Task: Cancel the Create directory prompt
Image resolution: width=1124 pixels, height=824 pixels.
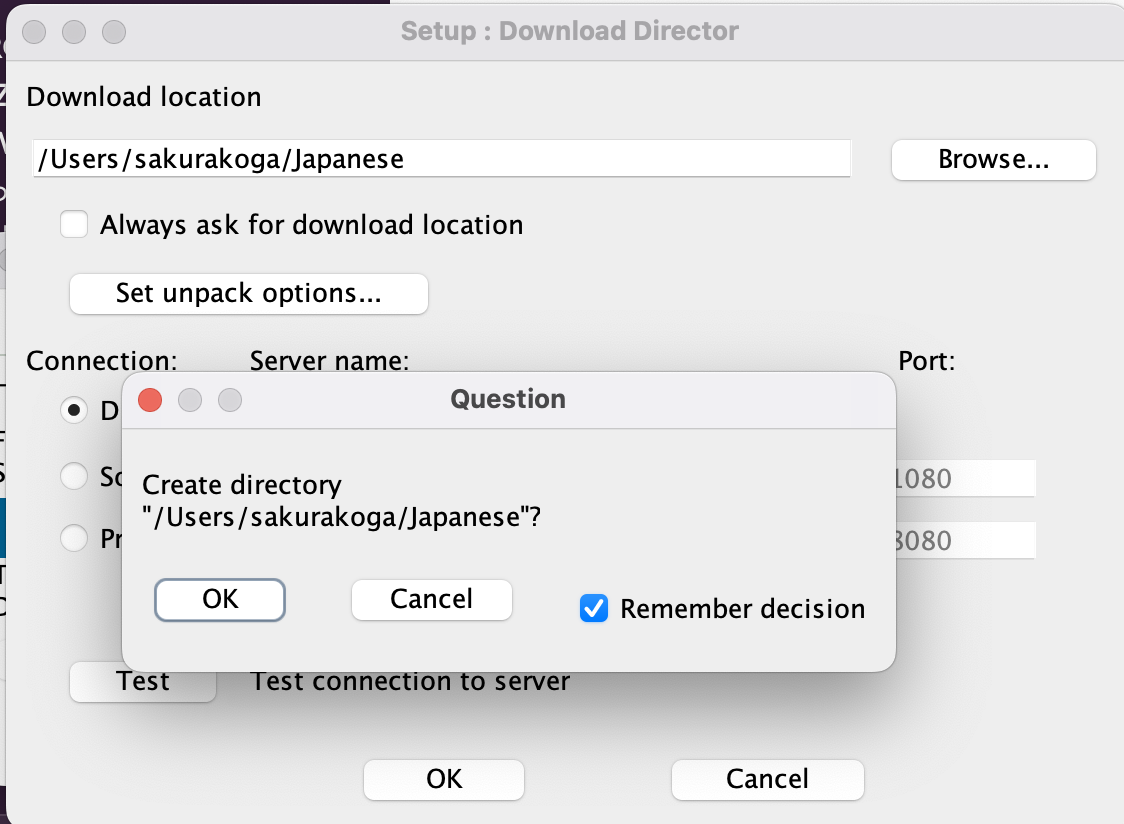Action: click(431, 599)
